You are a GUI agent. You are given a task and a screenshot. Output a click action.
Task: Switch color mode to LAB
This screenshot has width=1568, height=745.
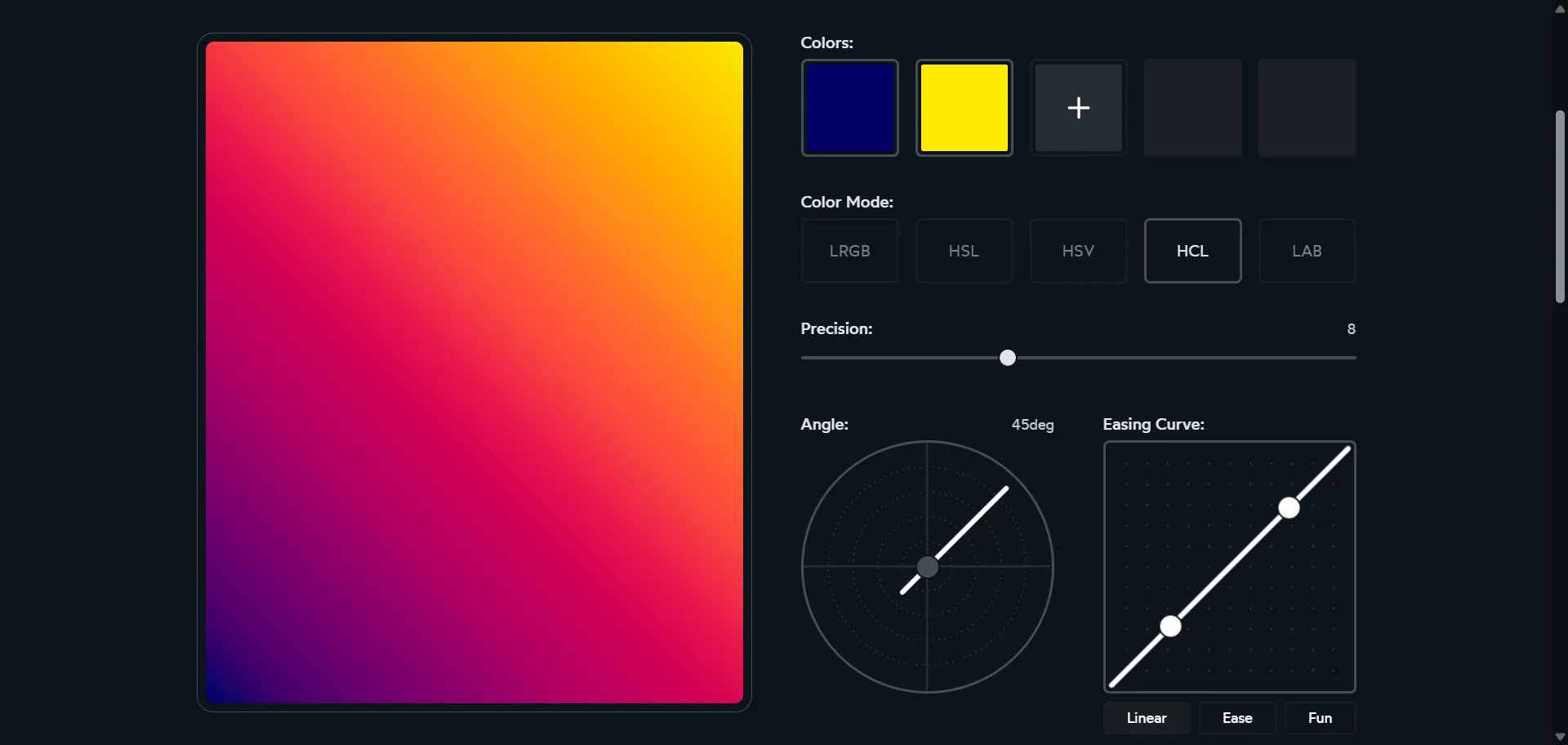coord(1307,251)
